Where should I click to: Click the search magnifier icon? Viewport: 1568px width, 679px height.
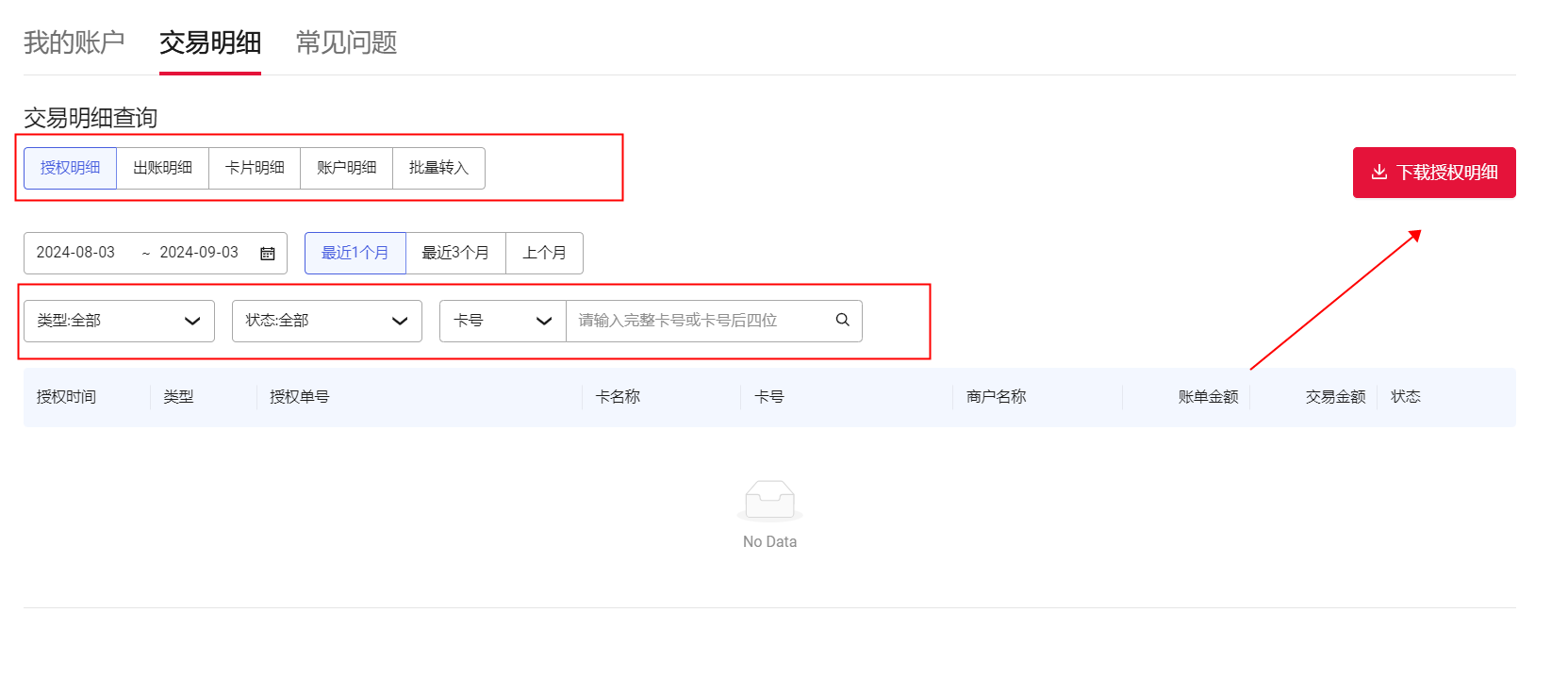coord(842,321)
